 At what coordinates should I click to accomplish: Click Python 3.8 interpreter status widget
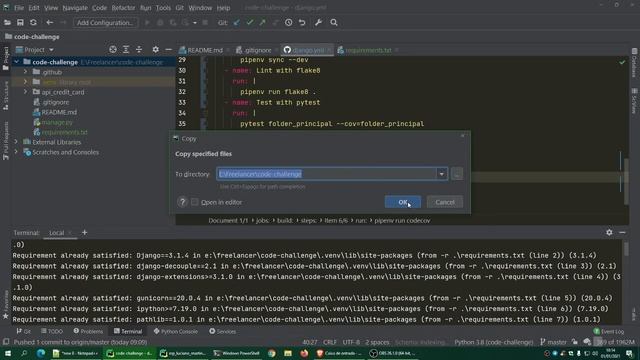493,342
